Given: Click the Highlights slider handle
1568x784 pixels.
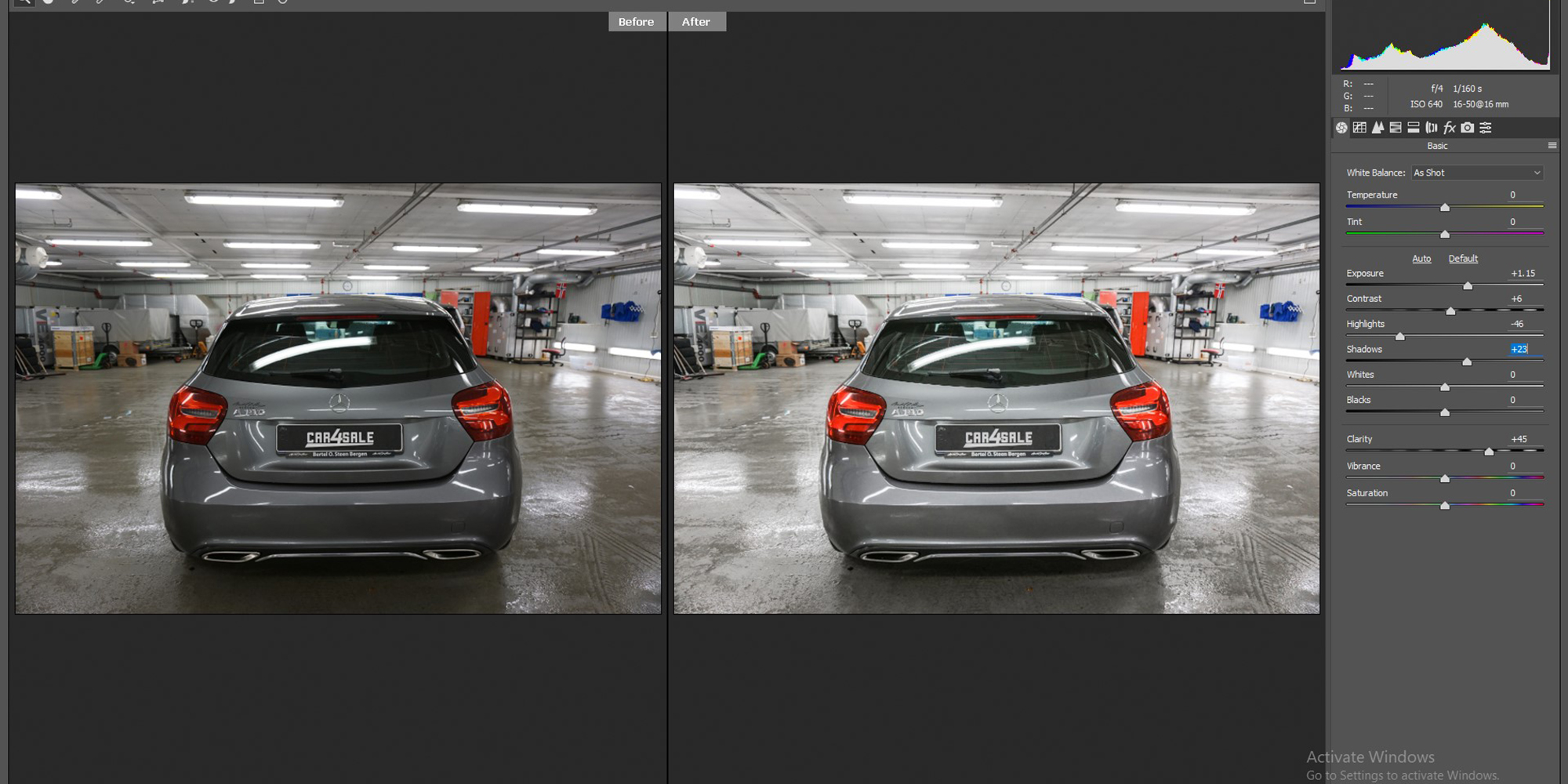Looking at the screenshot, I should [1400, 336].
